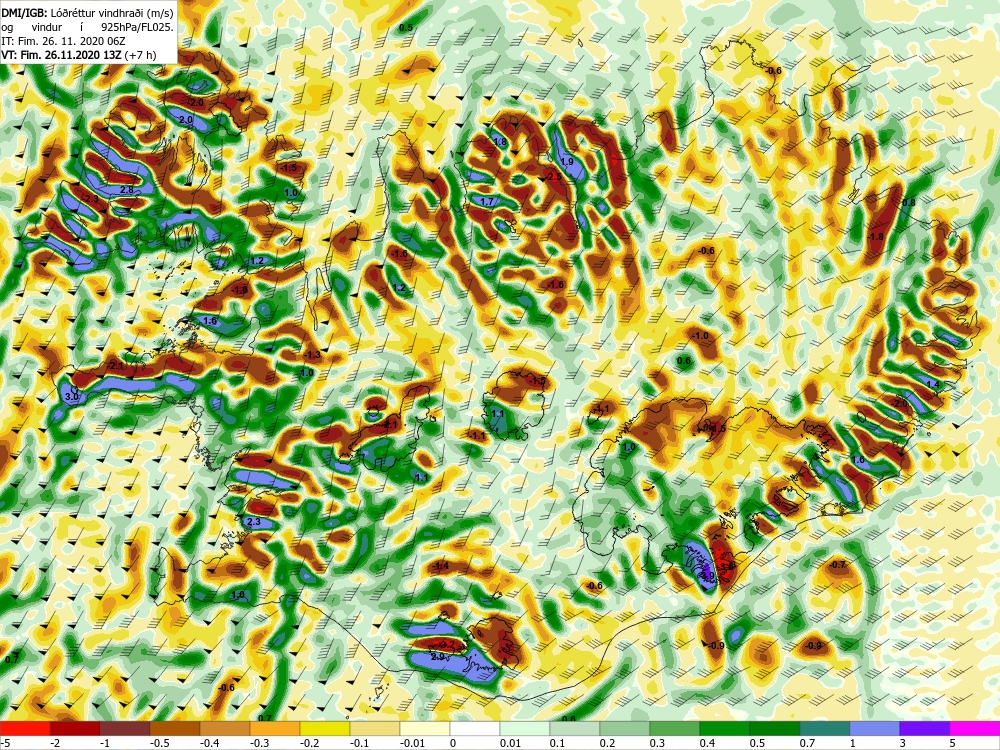Screen dimensions: 1000x750
Task: Click the map value label 1.9
Action: 566,161
